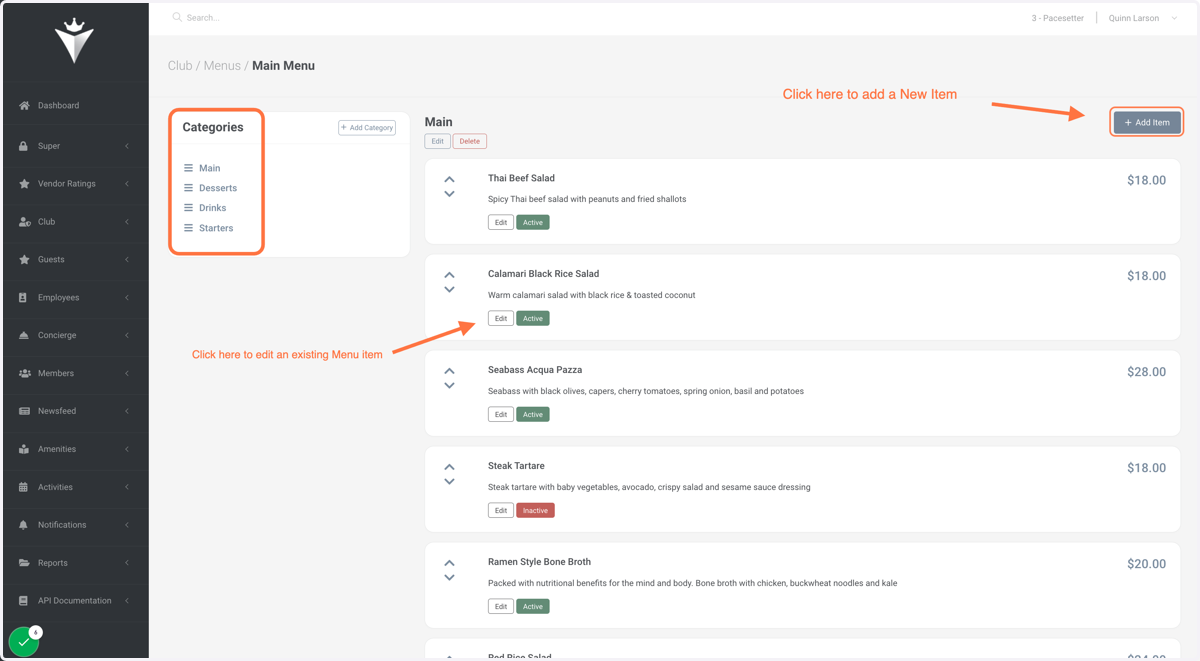Move Ramen Style Bone Broth down

449,578
